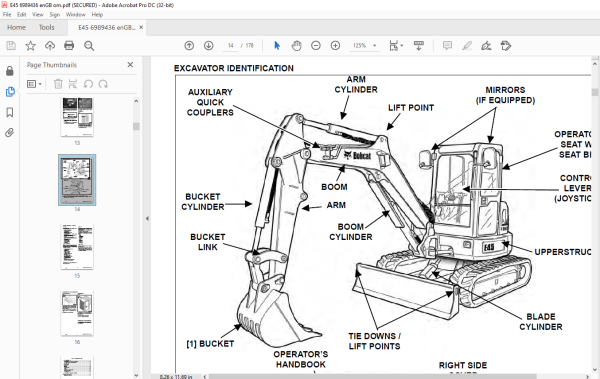
Task: Open the Find text magnifier
Action: click(x=89, y=46)
